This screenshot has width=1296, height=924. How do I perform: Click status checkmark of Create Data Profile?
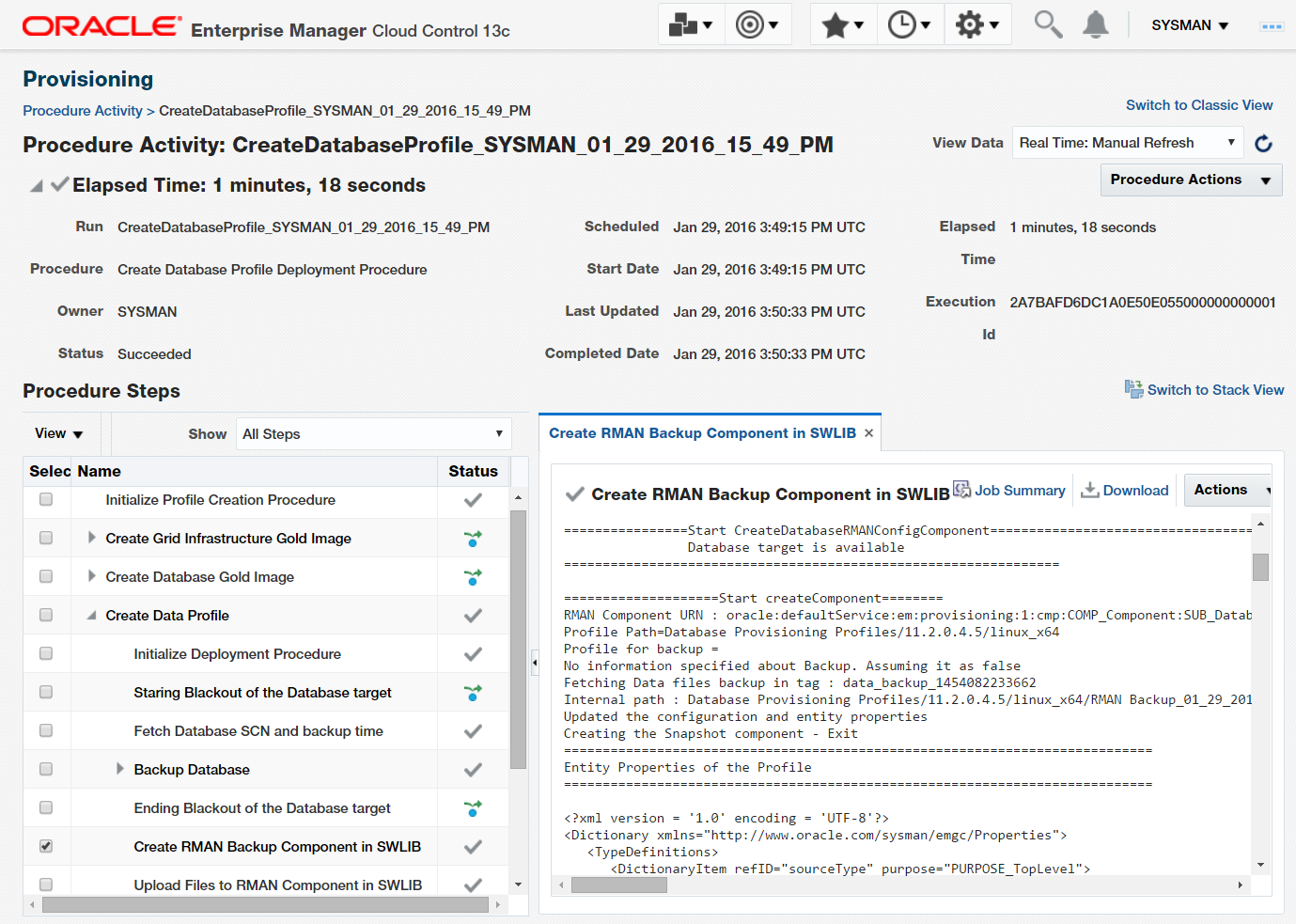[473, 616]
